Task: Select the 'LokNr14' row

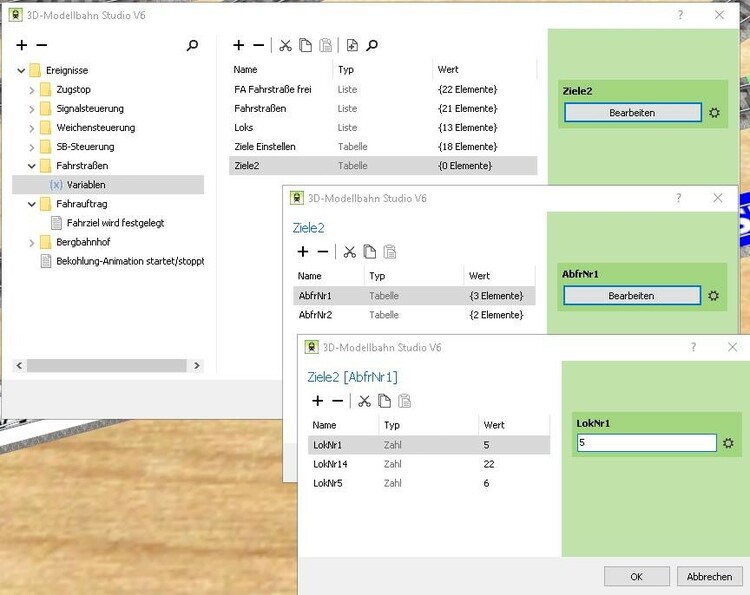Action: pos(429,464)
